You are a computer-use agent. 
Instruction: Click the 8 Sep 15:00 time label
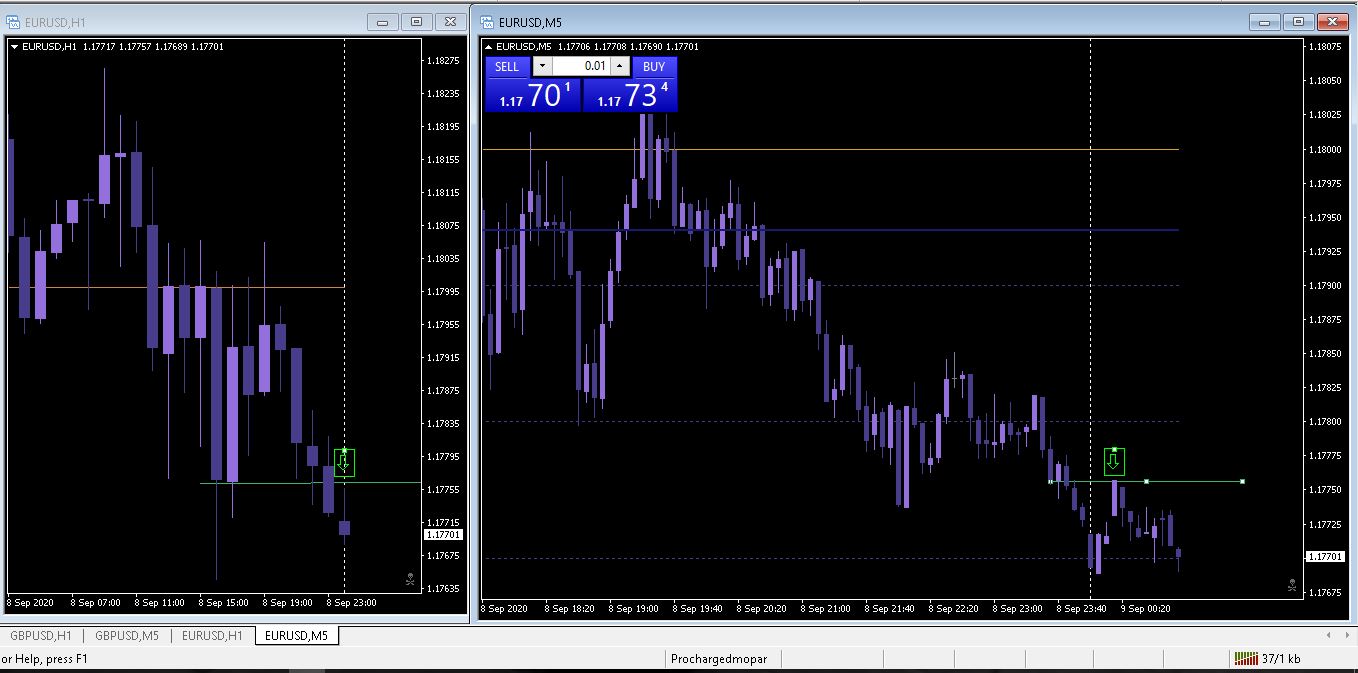pos(223,603)
